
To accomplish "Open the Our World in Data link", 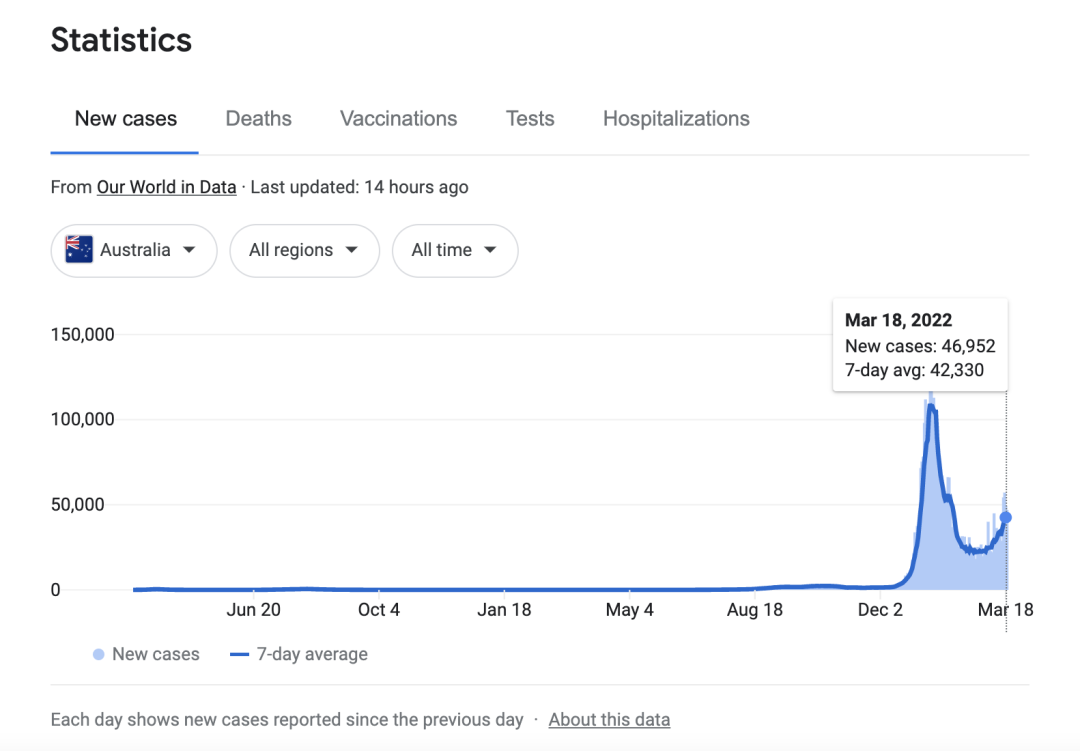I will [166, 187].
